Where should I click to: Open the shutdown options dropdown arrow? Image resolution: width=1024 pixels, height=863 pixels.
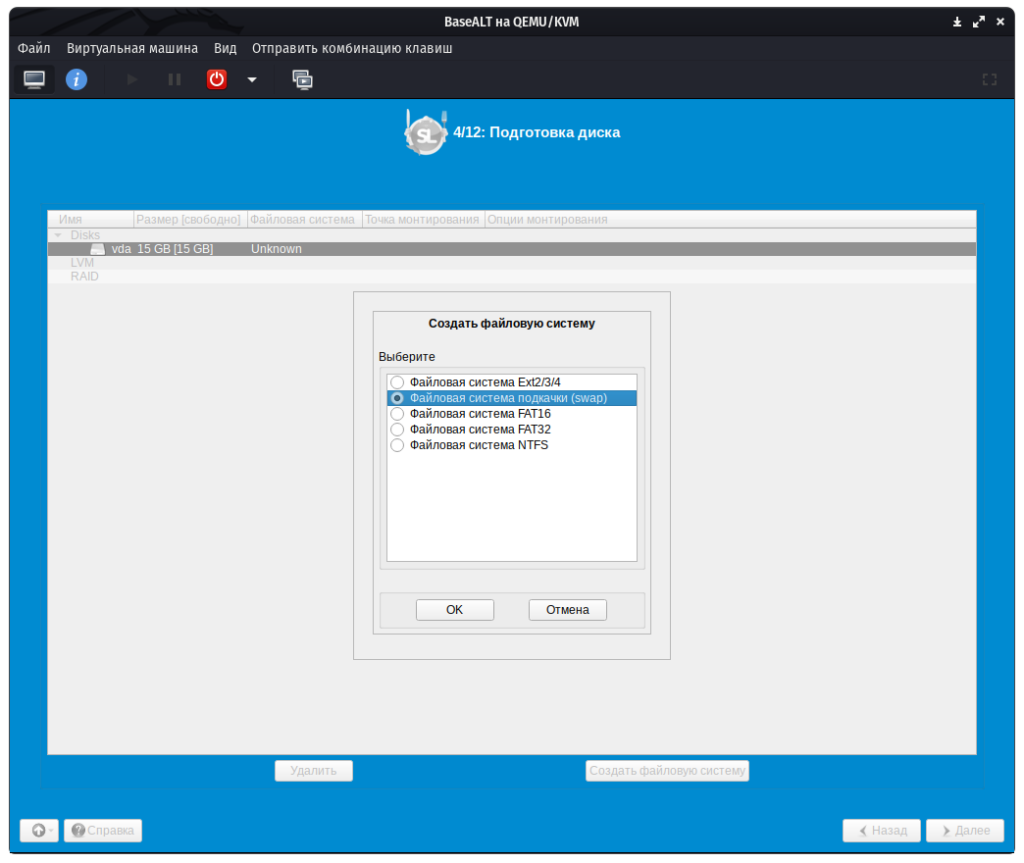click(x=252, y=79)
